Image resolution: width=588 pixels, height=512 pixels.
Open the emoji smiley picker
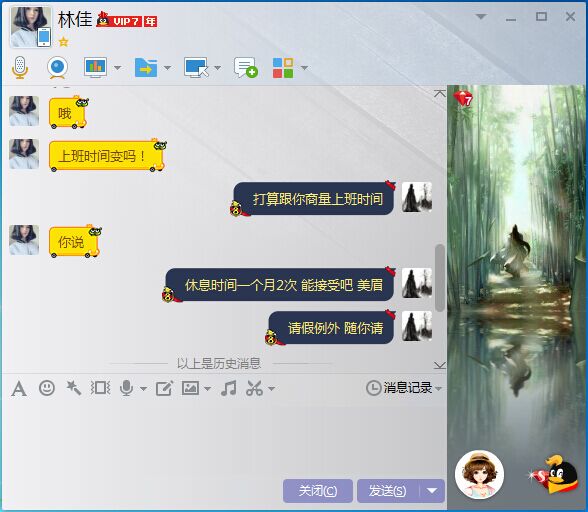click(x=47, y=388)
